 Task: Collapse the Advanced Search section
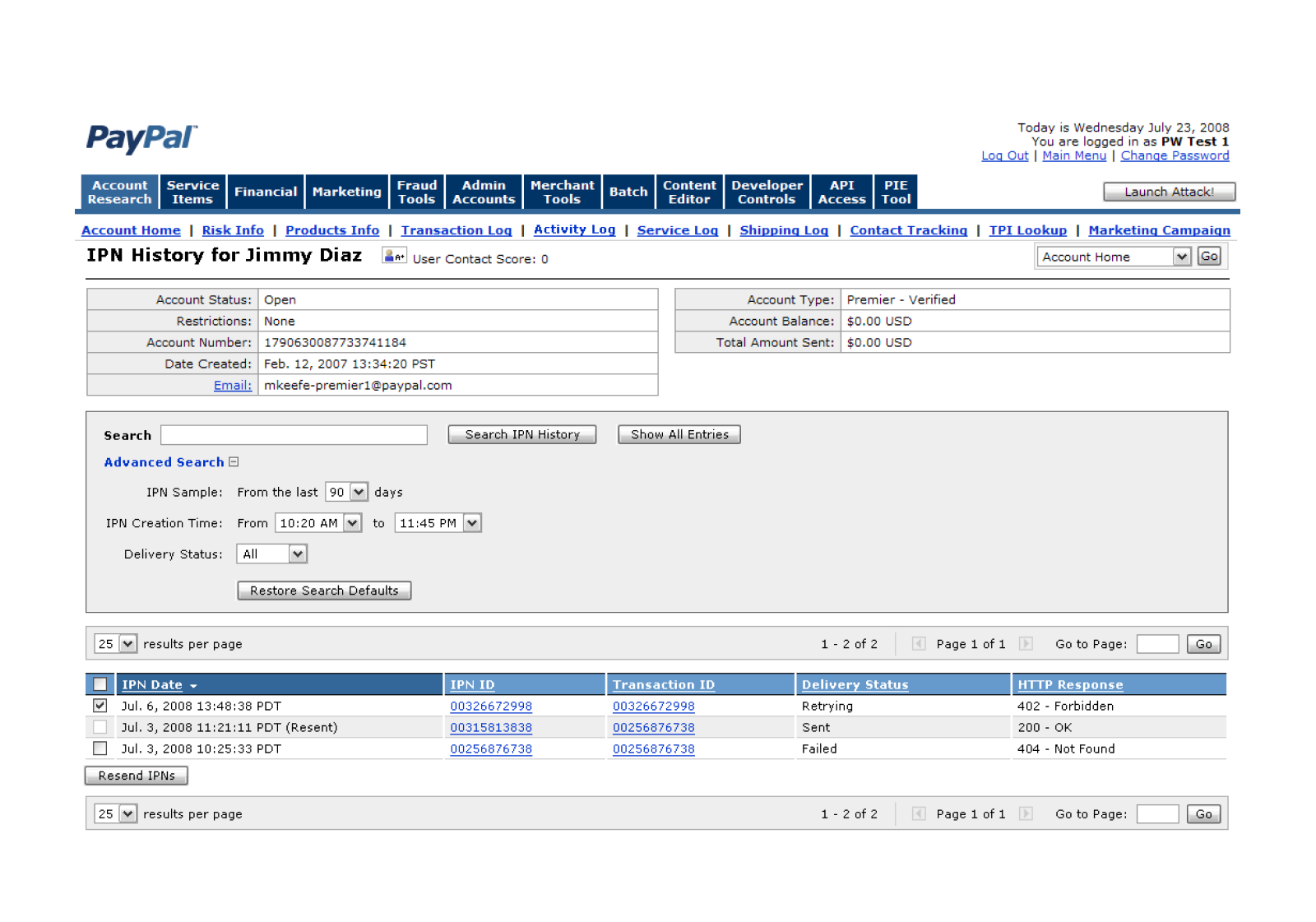click(x=234, y=462)
